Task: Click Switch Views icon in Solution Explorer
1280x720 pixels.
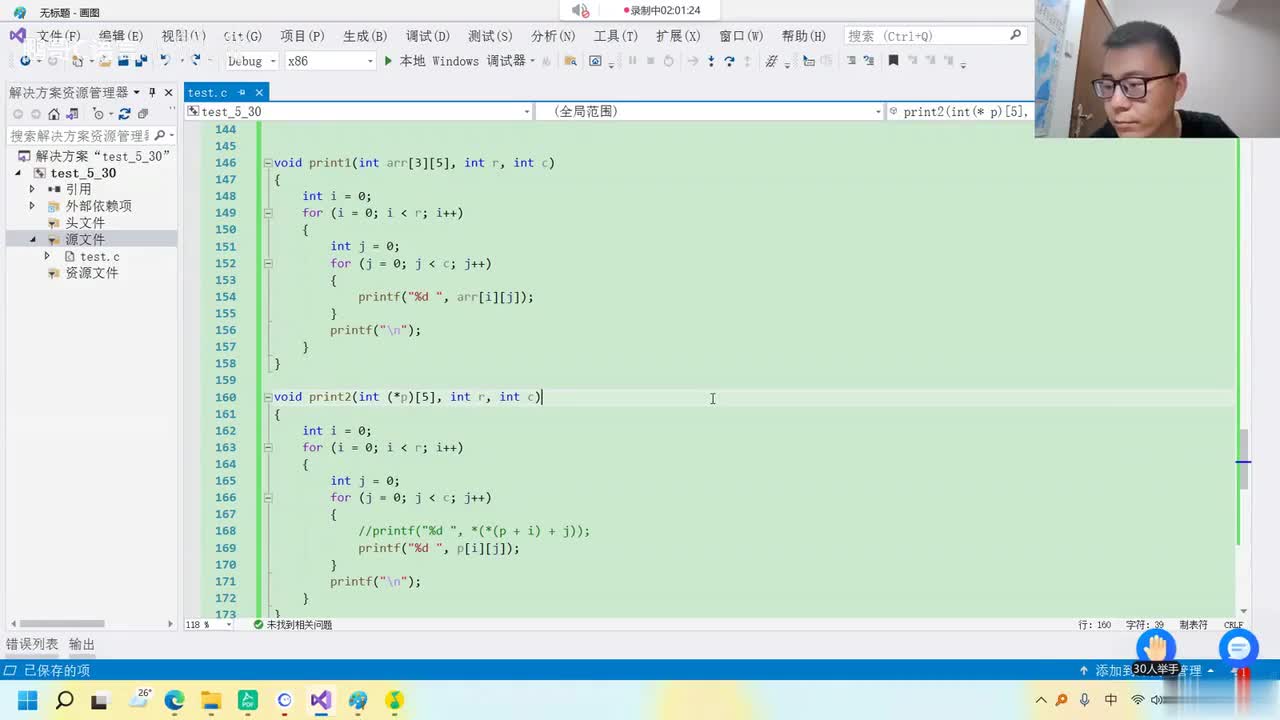Action: (72, 114)
